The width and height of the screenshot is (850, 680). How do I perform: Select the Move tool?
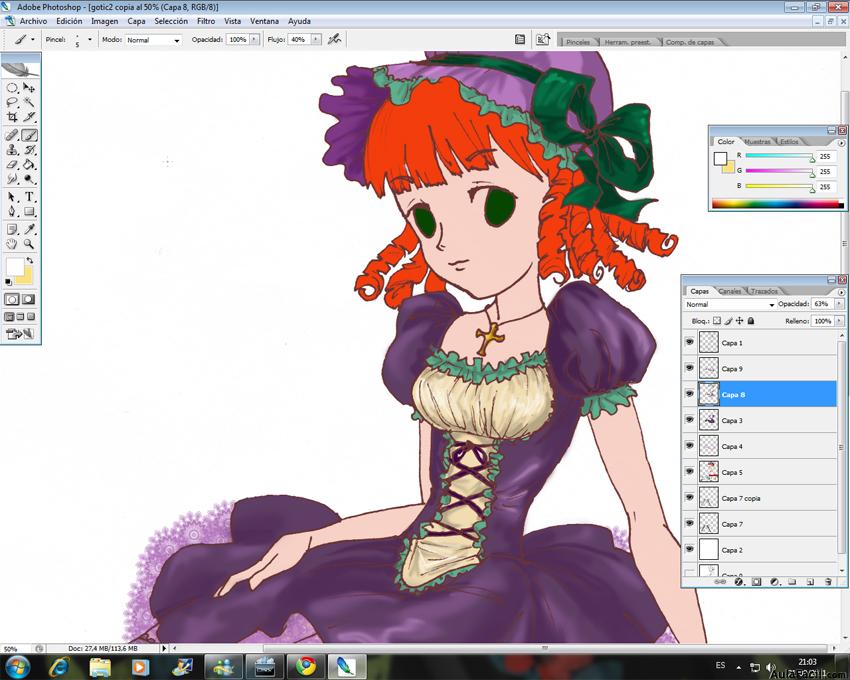[x=29, y=88]
